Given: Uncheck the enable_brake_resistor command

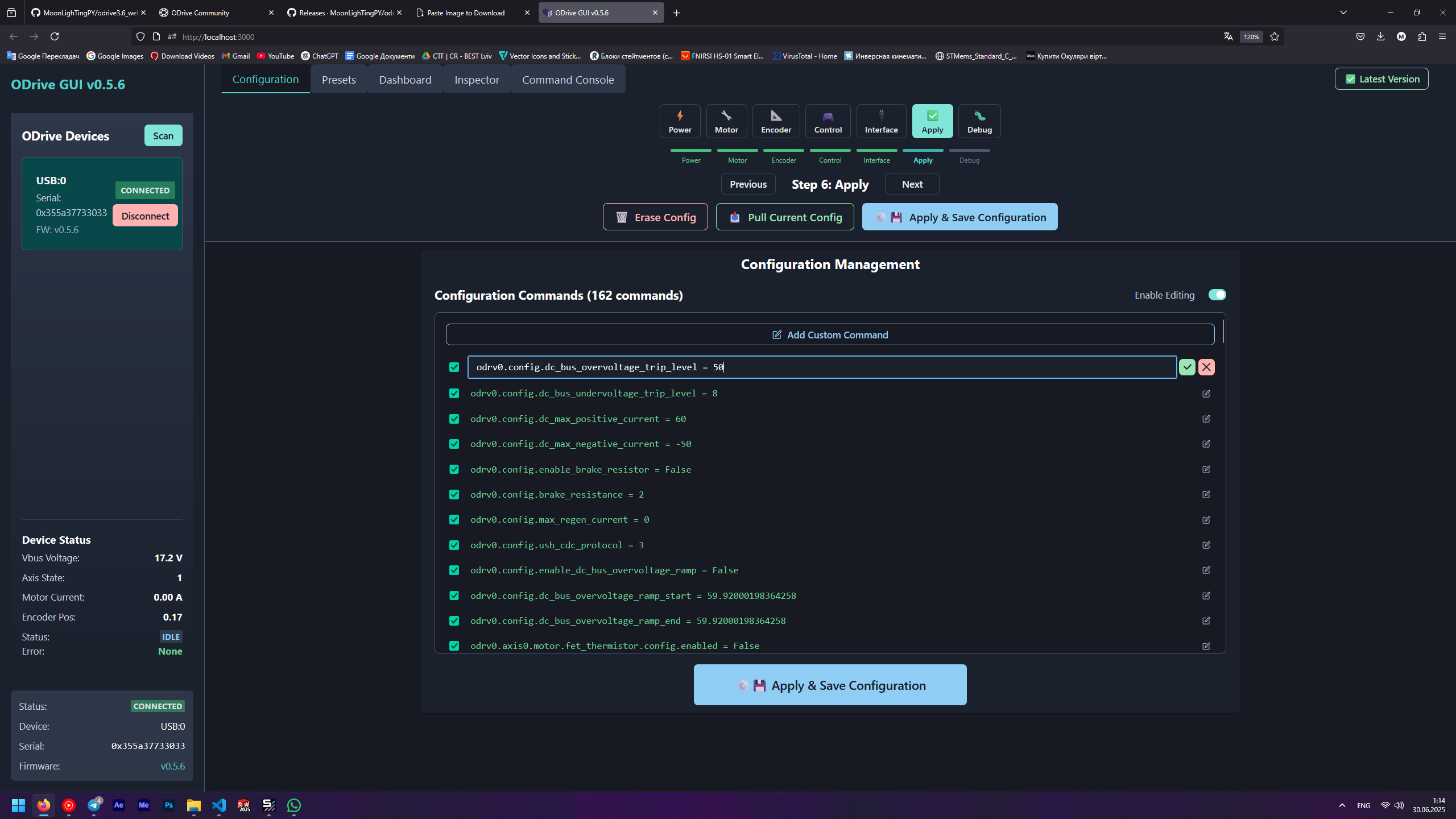Looking at the screenshot, I should pyautogui.click(x=454, y=469).
